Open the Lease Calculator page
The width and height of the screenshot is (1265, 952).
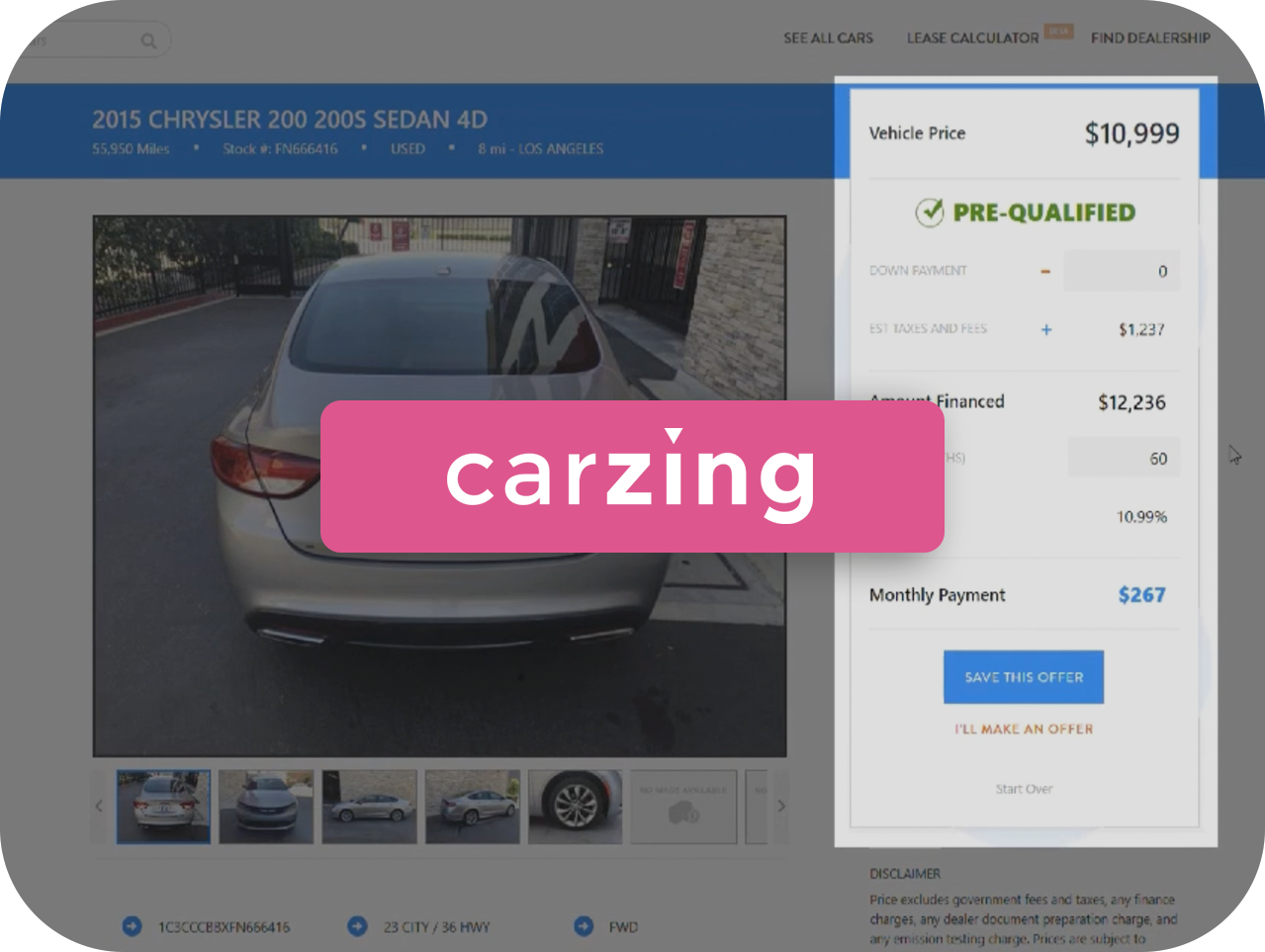pyautogui.click(x=972, y=39)
